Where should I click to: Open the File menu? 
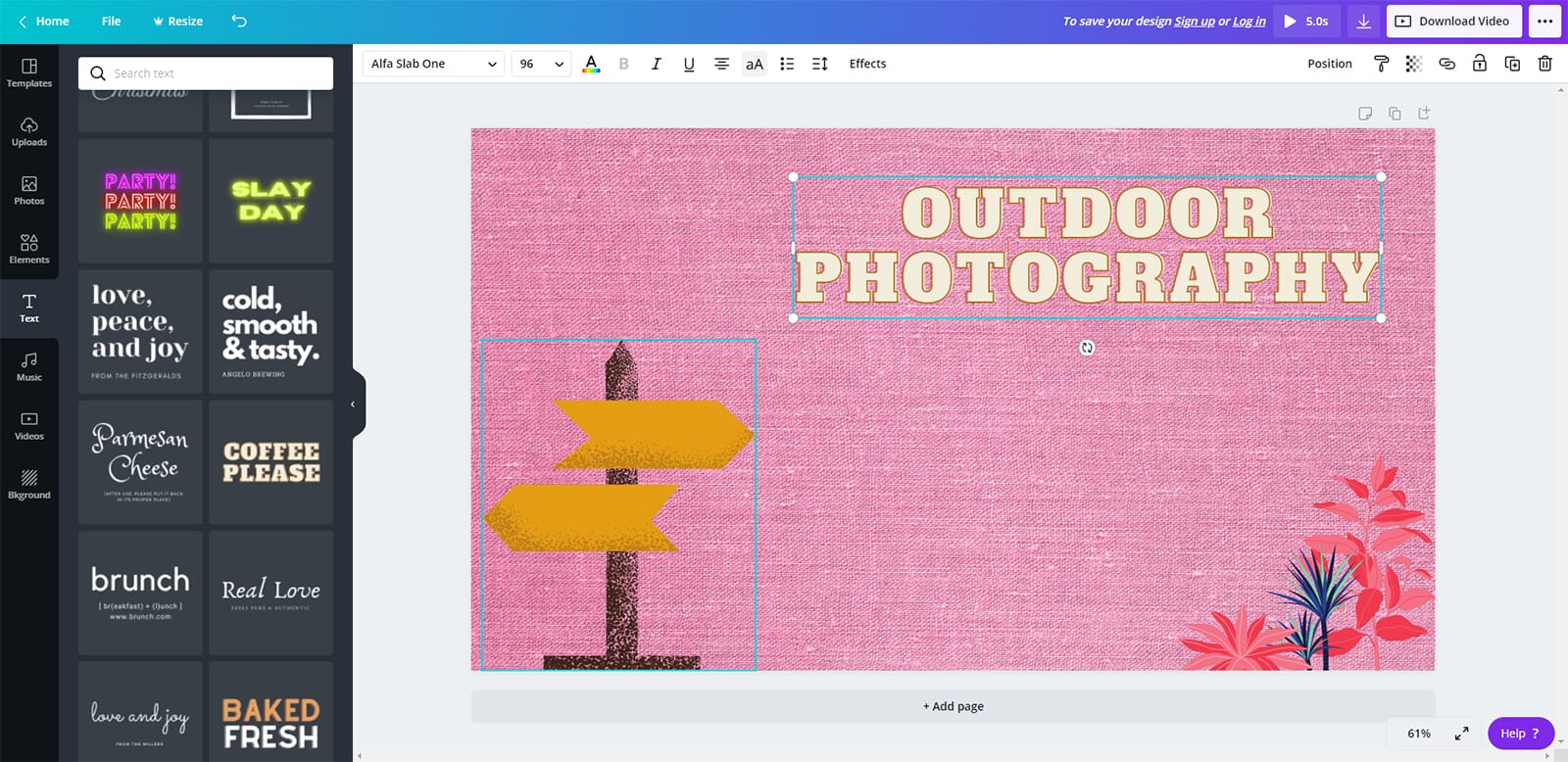pyautogui.click(x=112, y=21)
